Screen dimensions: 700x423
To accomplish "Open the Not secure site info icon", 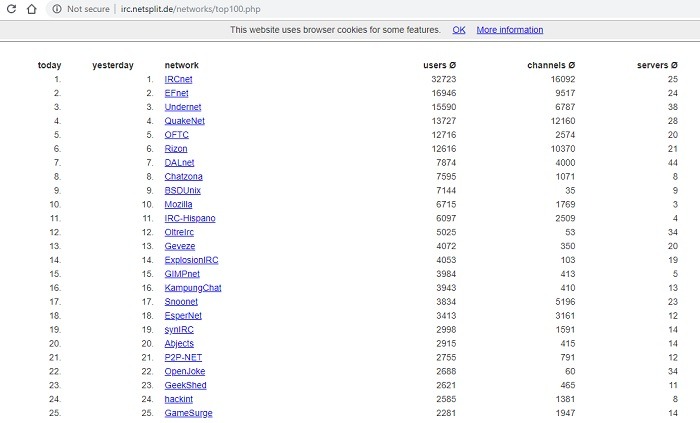I will (57, 9).
